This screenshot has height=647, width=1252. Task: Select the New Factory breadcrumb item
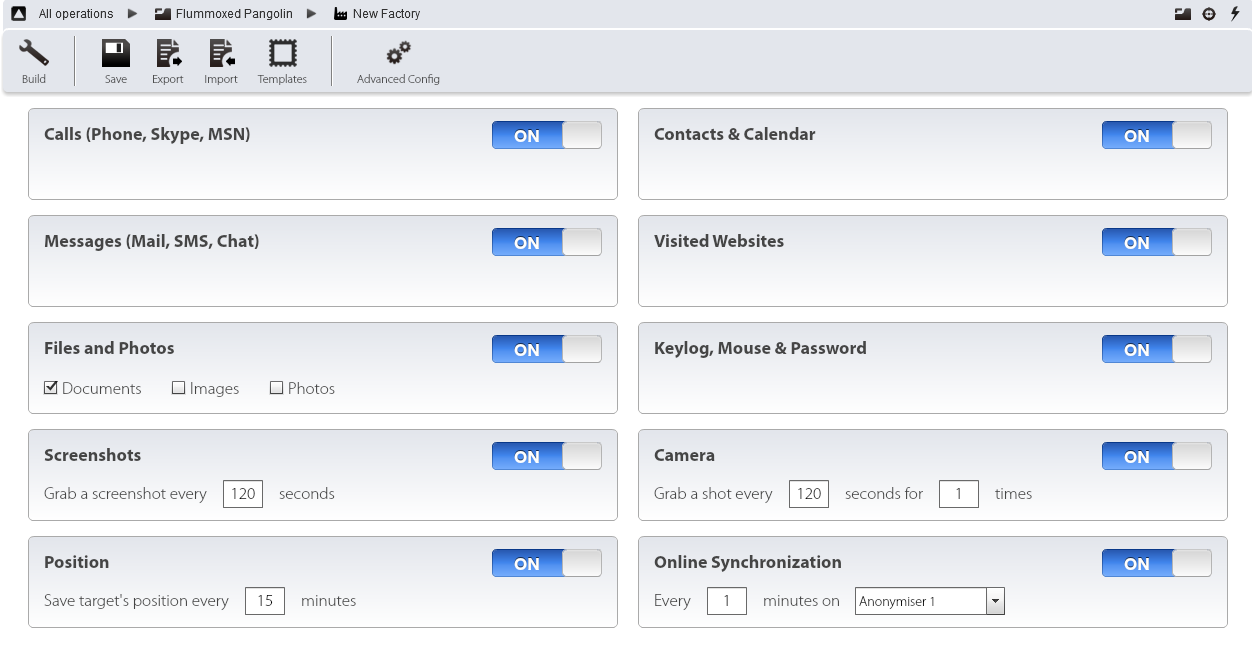tap(386, 14)
